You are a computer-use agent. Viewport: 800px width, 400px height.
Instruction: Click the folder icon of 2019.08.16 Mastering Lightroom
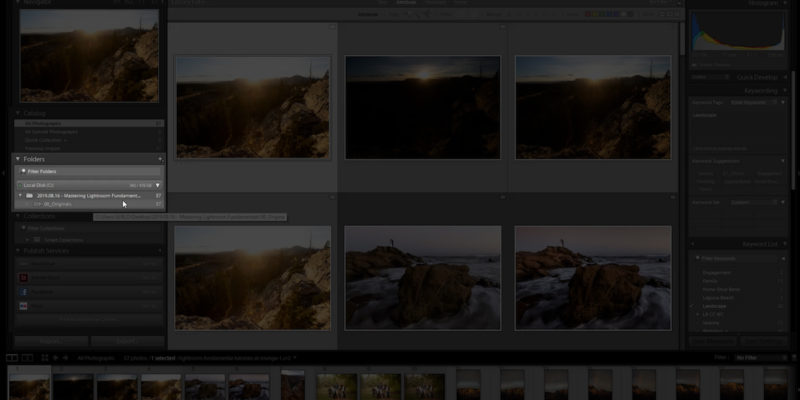tap(30, 195)
